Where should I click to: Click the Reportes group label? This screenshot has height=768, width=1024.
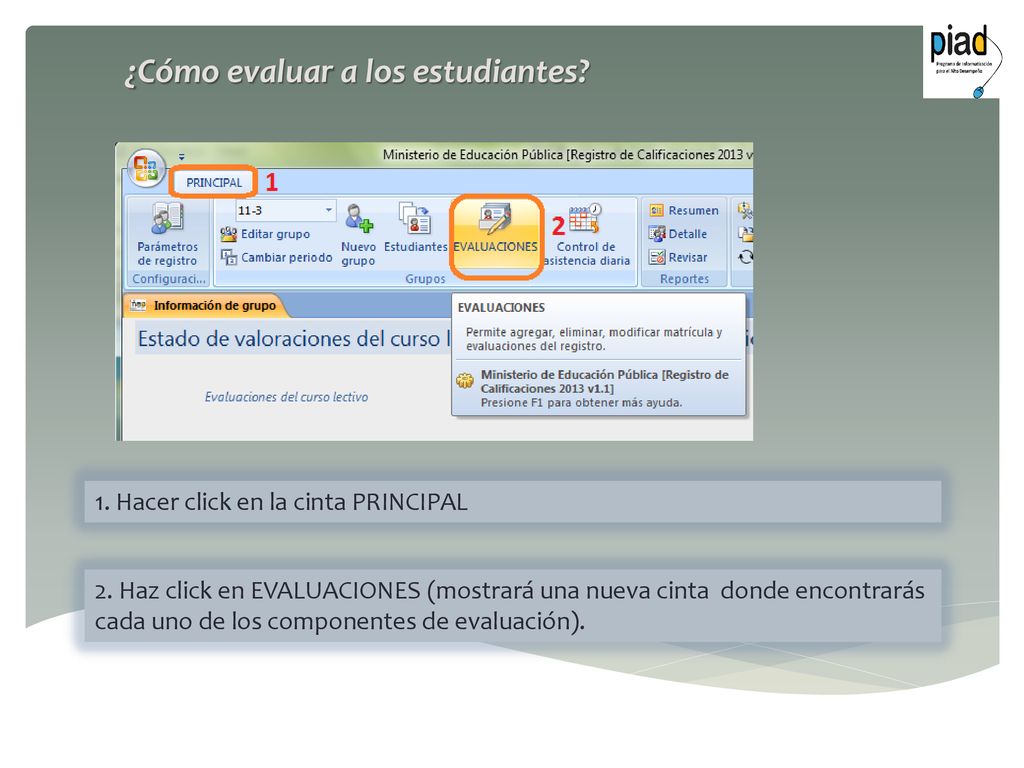(x=684, y=279)
